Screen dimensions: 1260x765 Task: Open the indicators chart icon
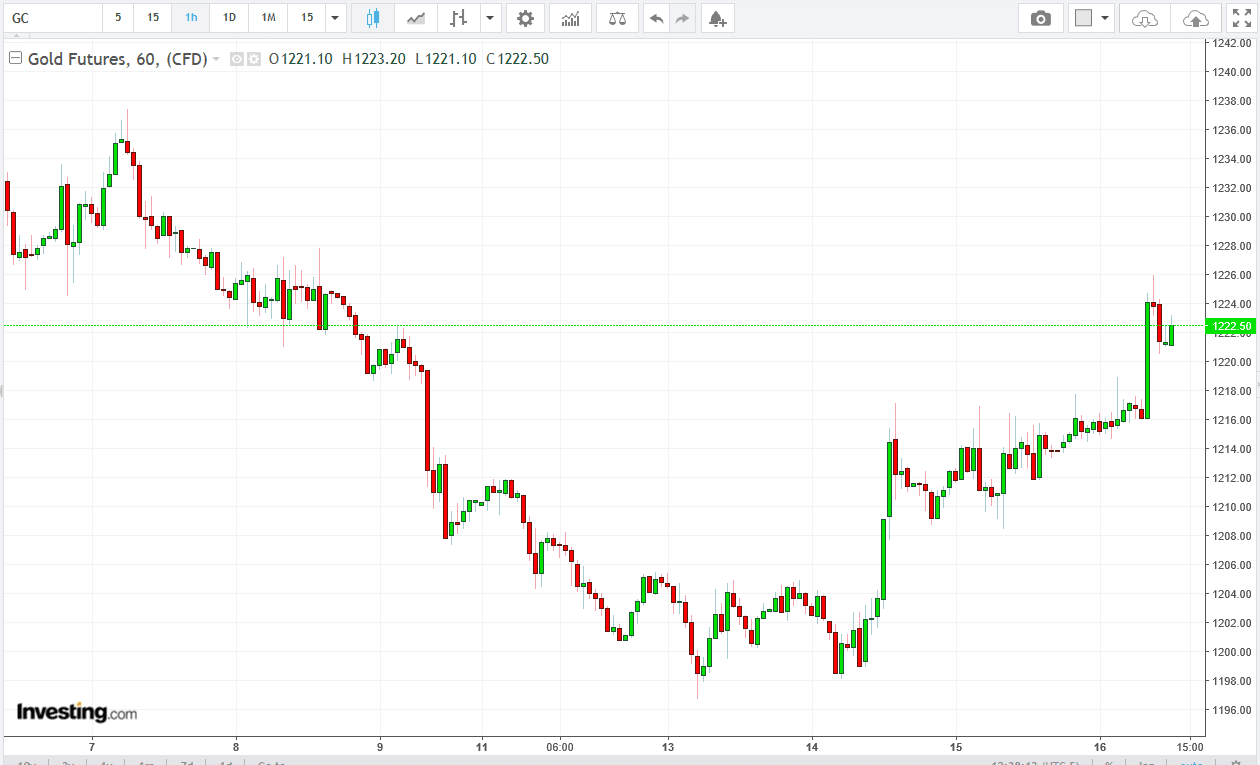(570, 18)
